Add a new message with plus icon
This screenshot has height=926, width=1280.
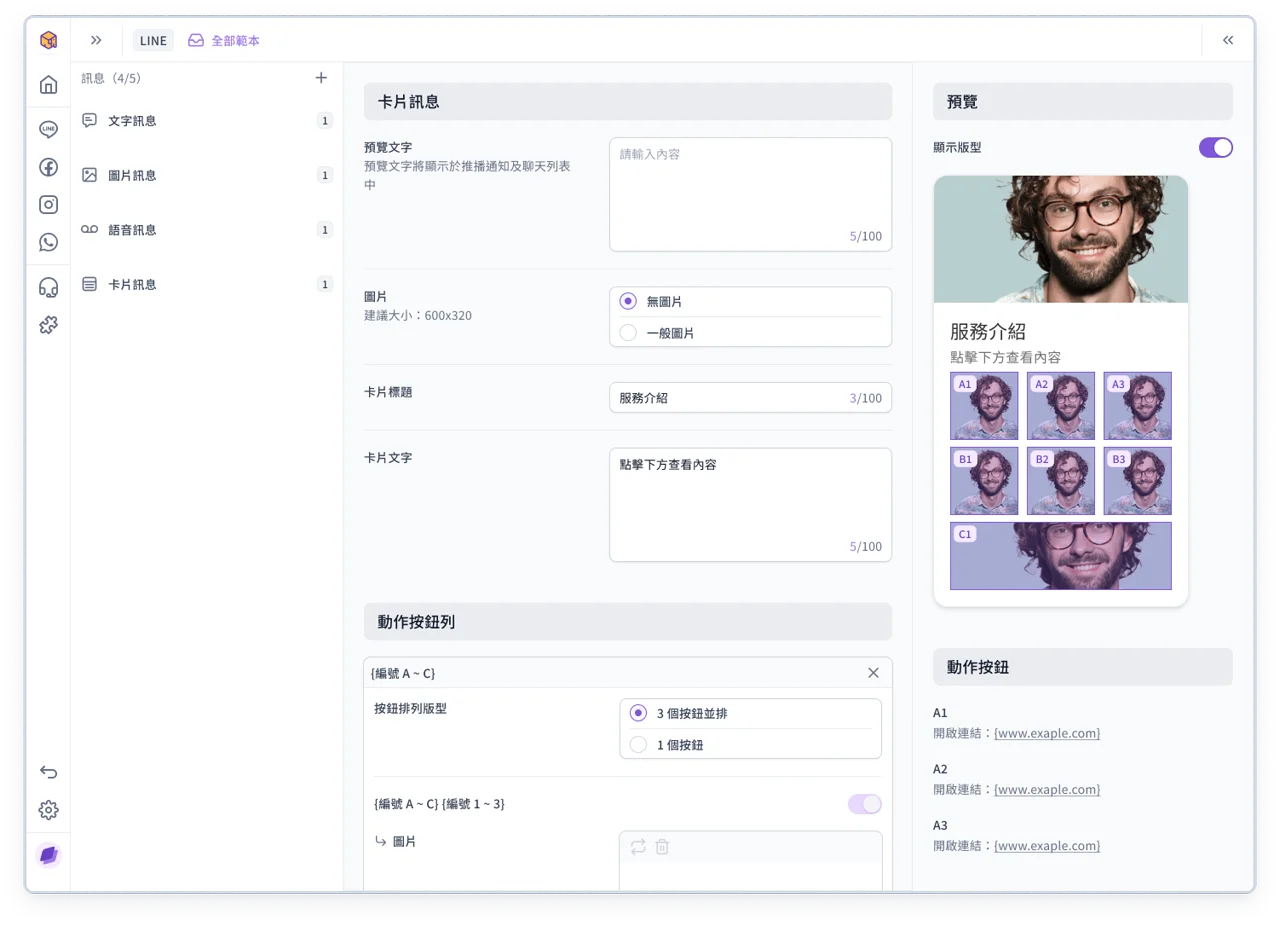point(321,77)
